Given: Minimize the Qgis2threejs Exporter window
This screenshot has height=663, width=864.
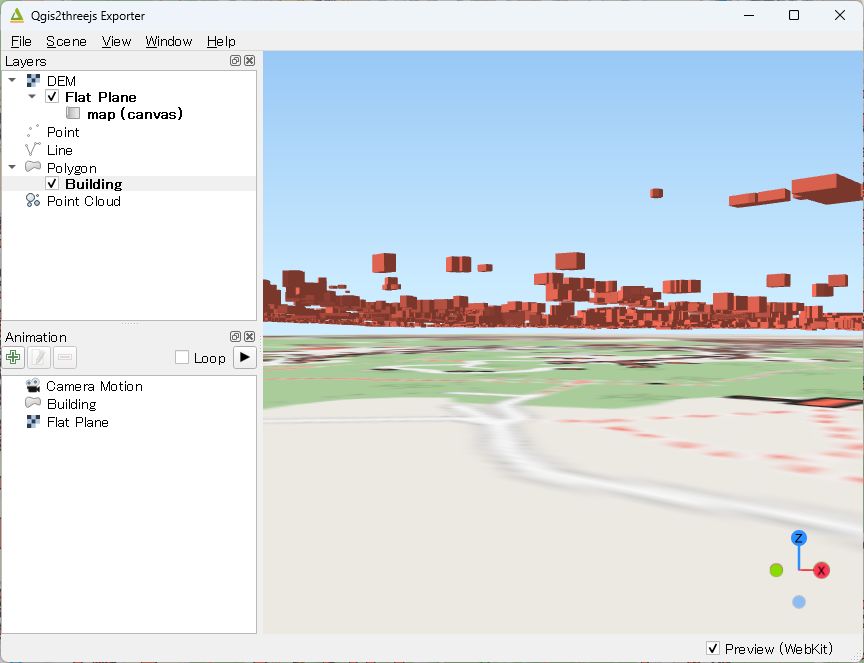Looking at the screenshot, I should [x=748, y=15].
